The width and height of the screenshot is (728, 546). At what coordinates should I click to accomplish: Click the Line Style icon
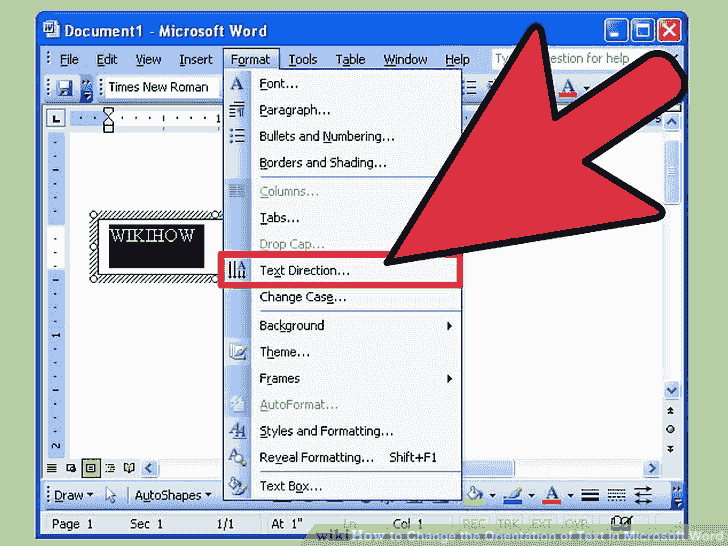coord(590,495)
